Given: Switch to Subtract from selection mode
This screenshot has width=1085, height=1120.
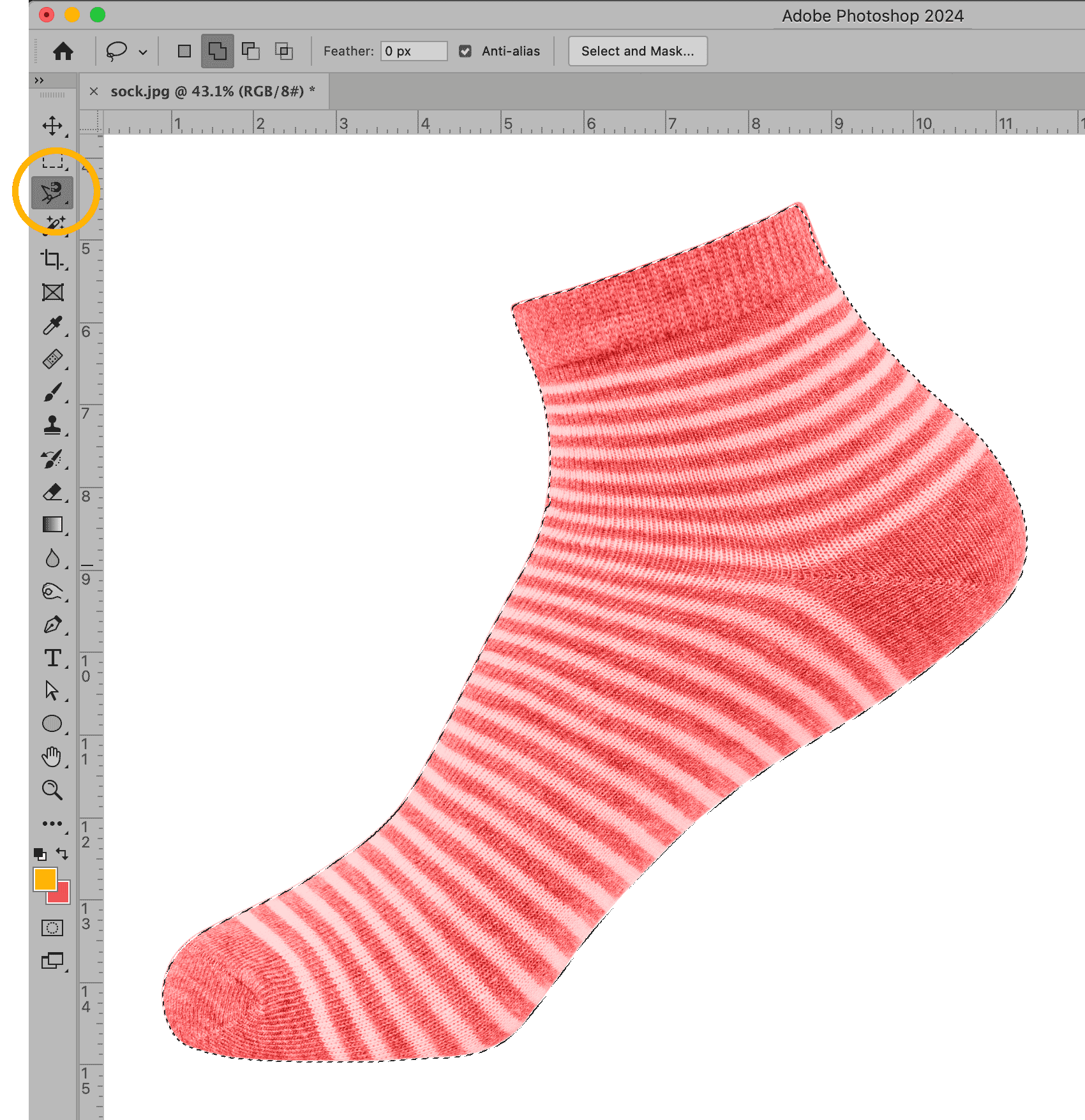Looking at the screenshot, I should 251,51.
